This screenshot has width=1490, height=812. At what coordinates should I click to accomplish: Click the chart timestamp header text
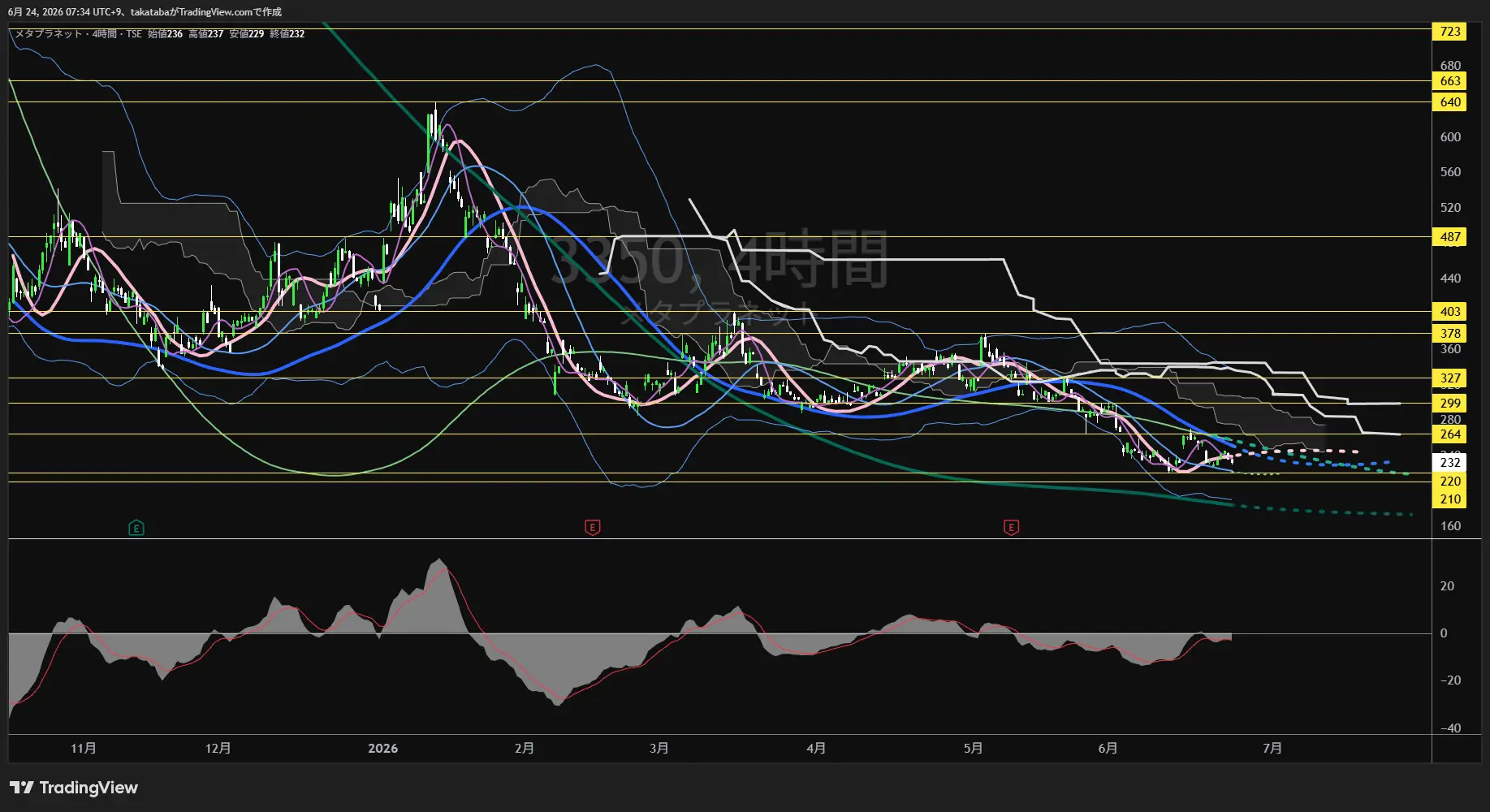click(x=145, y=12)
